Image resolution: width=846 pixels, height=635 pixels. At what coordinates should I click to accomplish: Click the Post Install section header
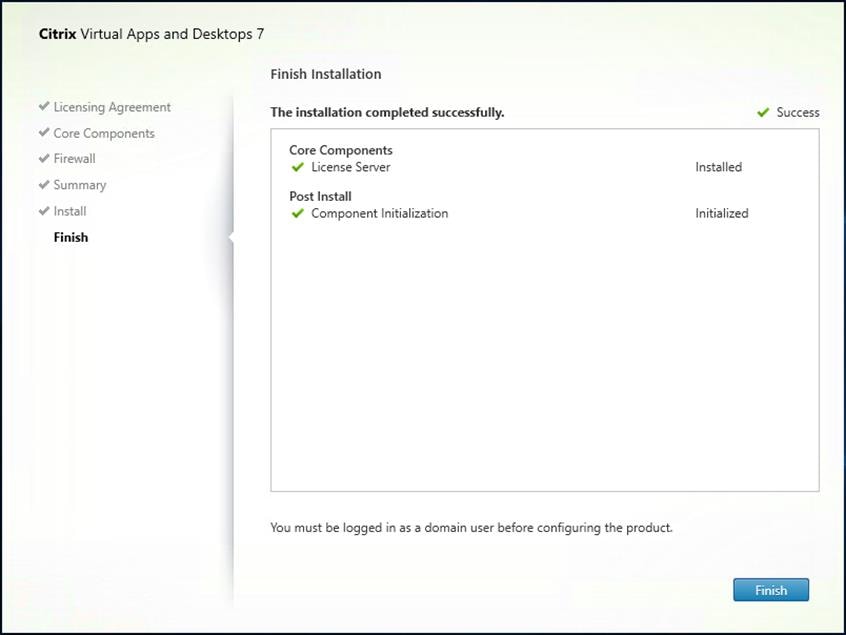click(320, 196)
